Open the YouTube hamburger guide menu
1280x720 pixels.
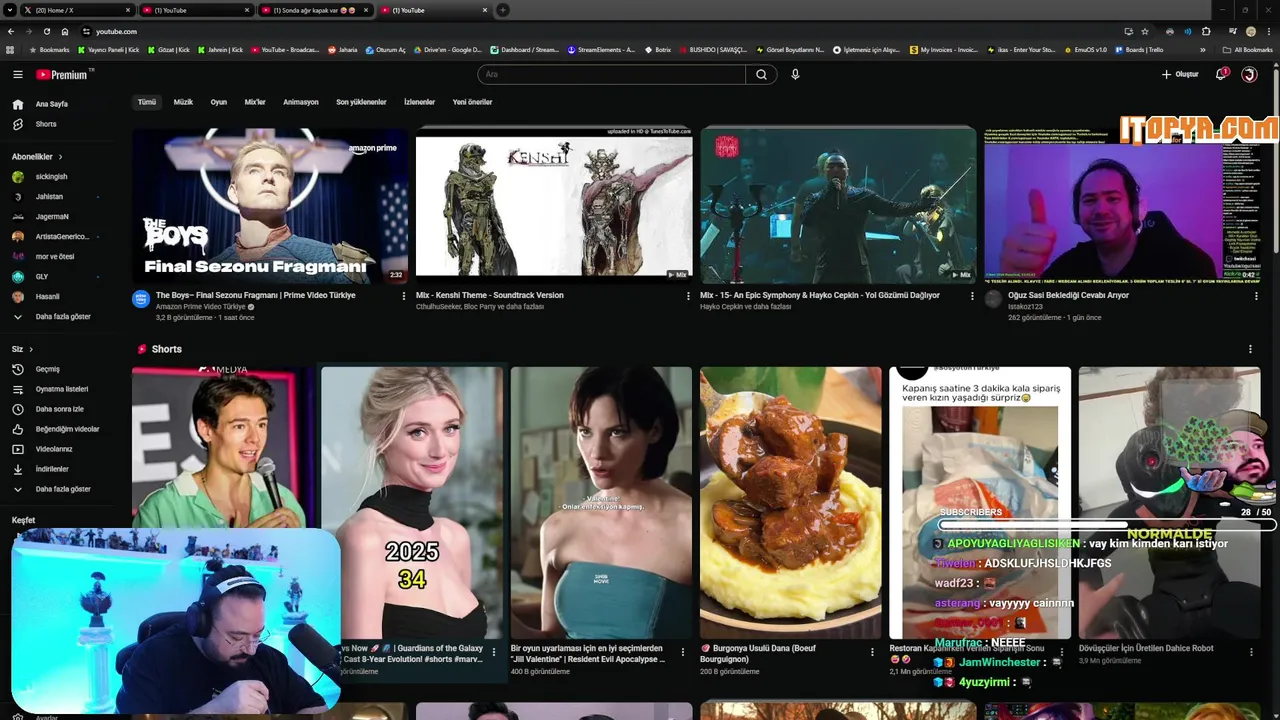point(17,74)
